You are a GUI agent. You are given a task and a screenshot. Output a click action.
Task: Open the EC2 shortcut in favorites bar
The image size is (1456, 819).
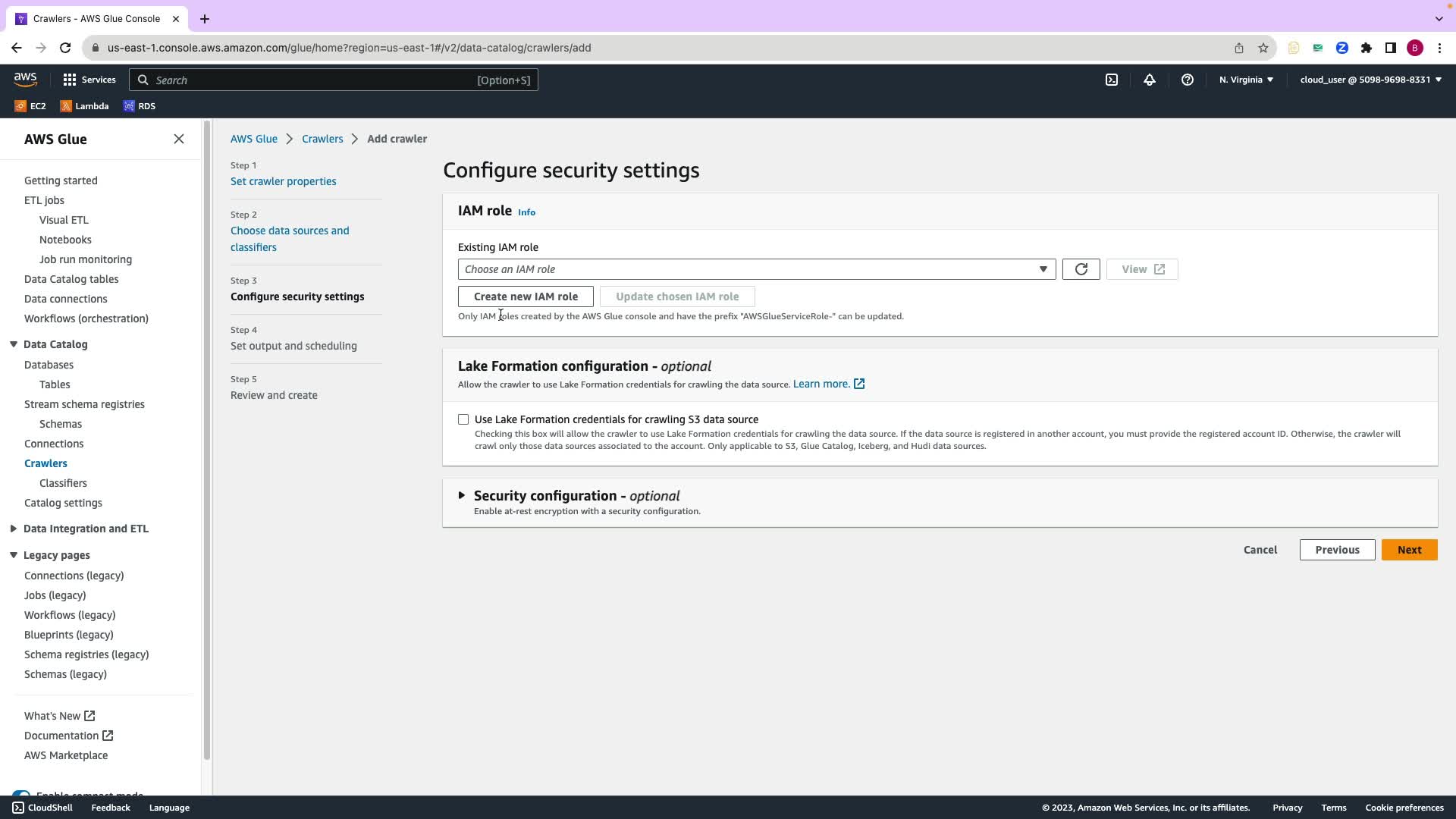point(30,106)
